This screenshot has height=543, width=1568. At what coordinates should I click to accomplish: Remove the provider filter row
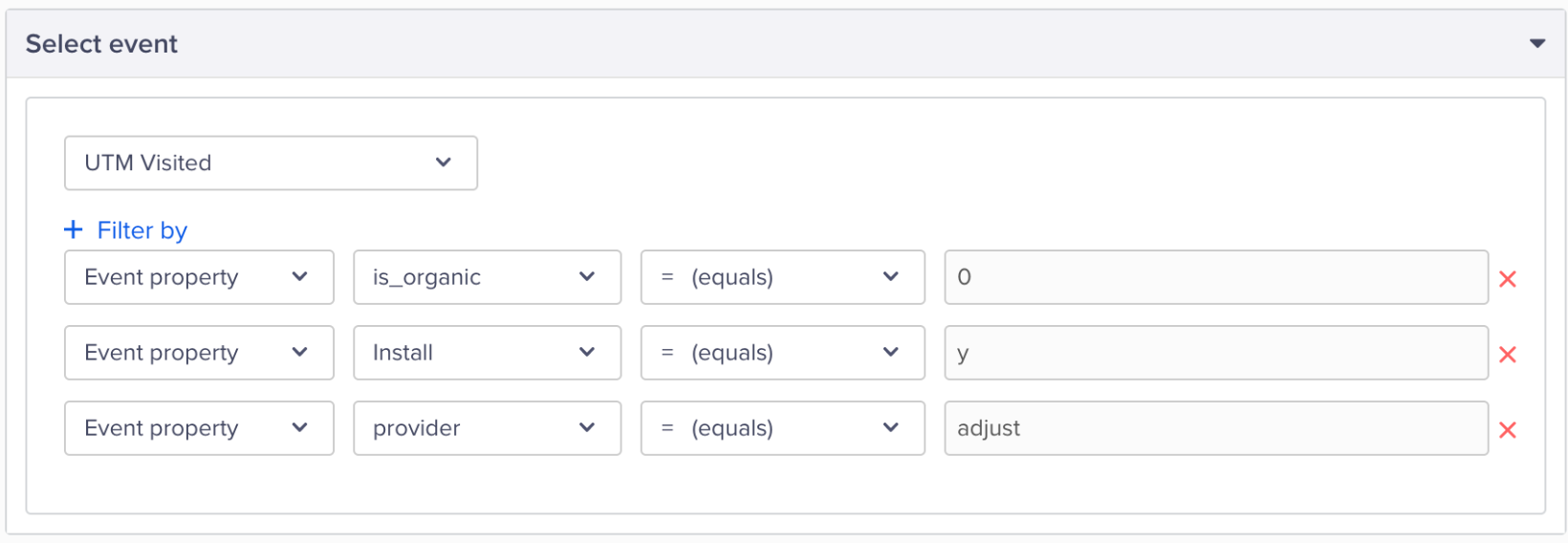1508,430
